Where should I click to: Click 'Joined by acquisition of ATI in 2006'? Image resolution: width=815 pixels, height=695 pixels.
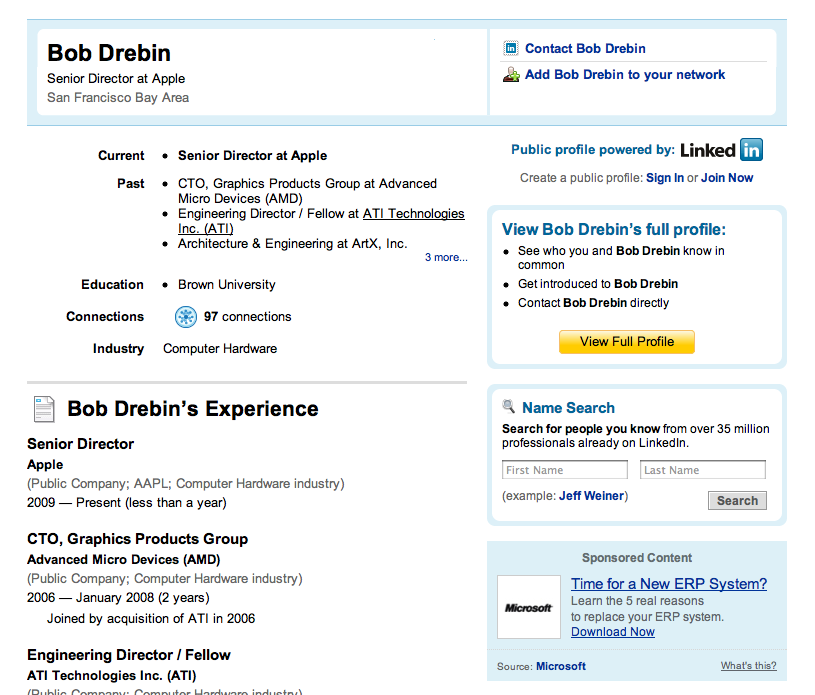(x=151, y=619)
